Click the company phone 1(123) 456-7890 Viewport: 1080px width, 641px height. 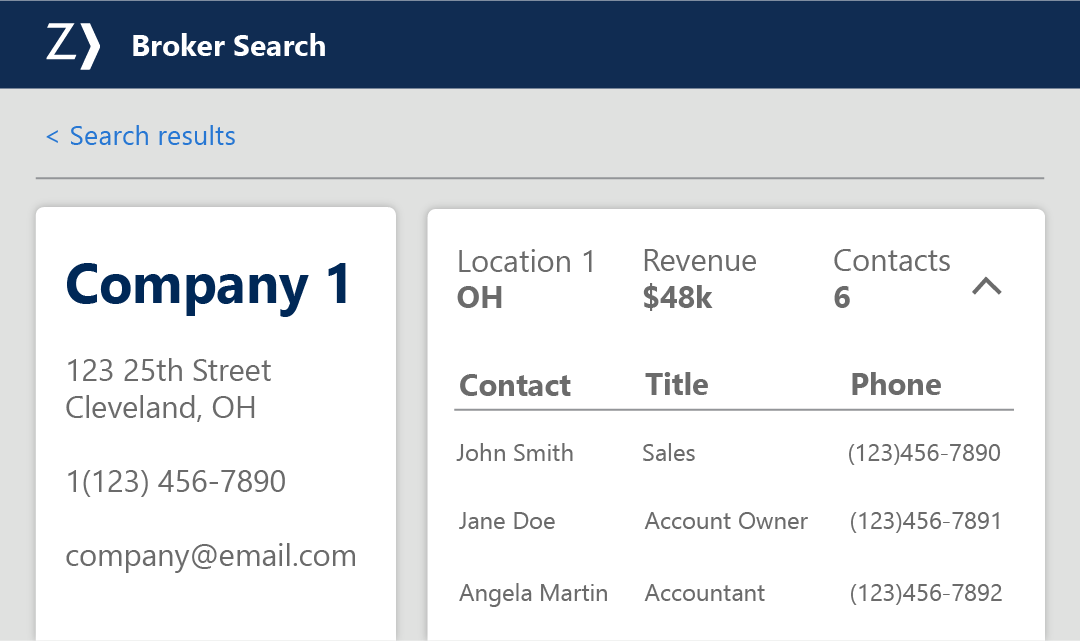pyautogui.click(x=176, y=481)
